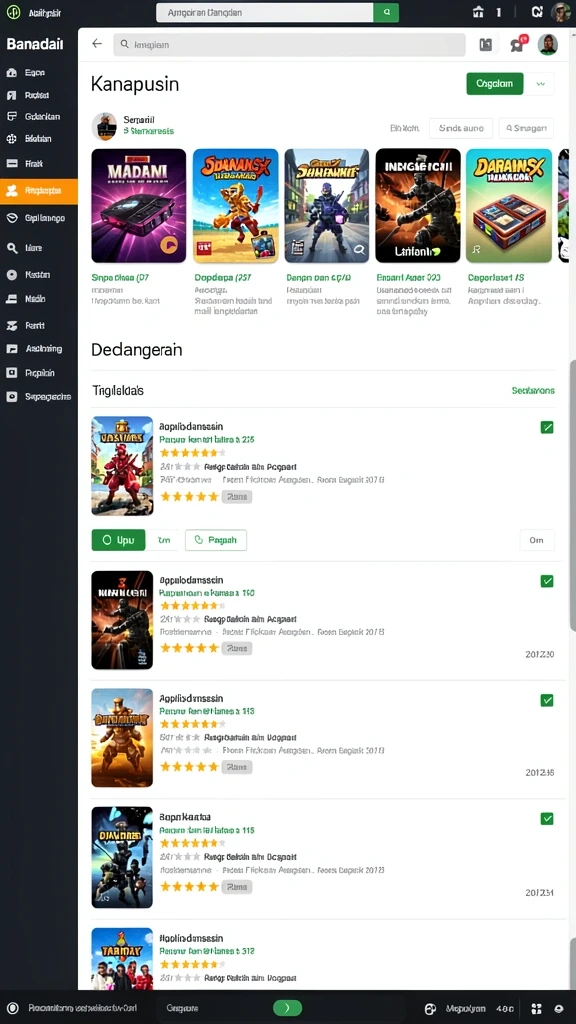This screenshot has height=1024, width=576.
Task: Click the rightmost icon in the bottom bar
Action: point(560,1008)
